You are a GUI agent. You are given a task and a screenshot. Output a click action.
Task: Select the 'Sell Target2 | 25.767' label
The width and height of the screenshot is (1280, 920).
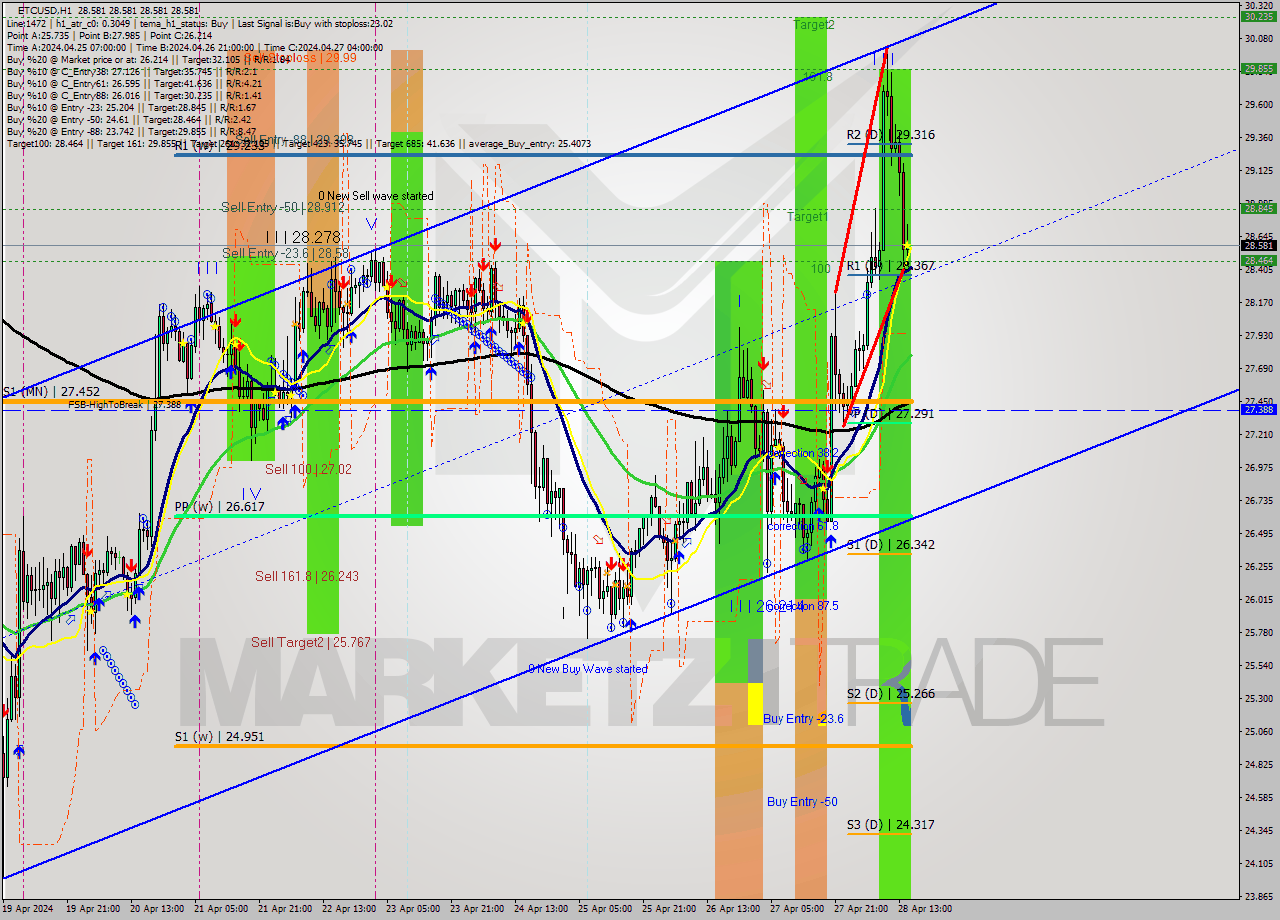[x=312, y=643]
